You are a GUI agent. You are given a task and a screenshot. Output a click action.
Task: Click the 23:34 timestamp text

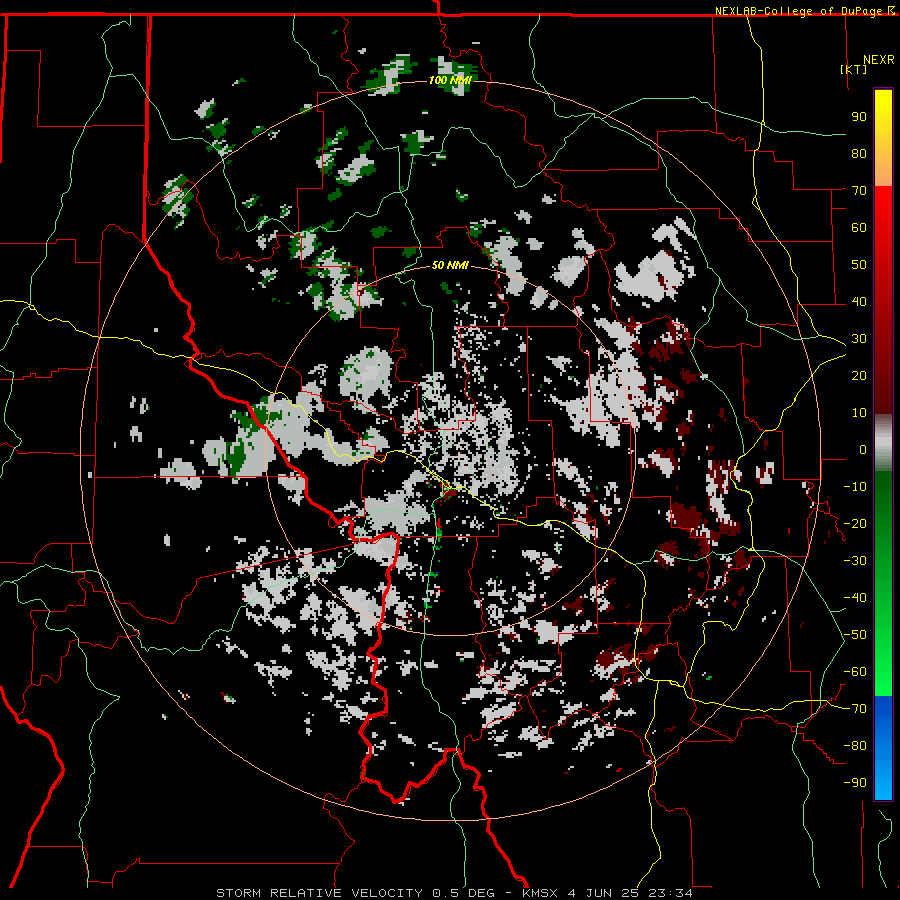(670, 893)
